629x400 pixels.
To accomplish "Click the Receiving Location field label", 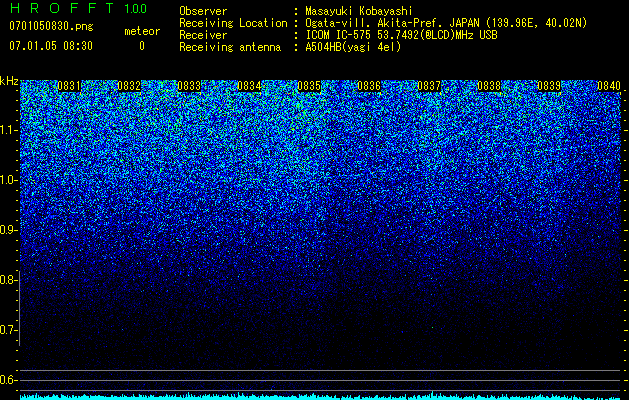I will tap(233, 23).
